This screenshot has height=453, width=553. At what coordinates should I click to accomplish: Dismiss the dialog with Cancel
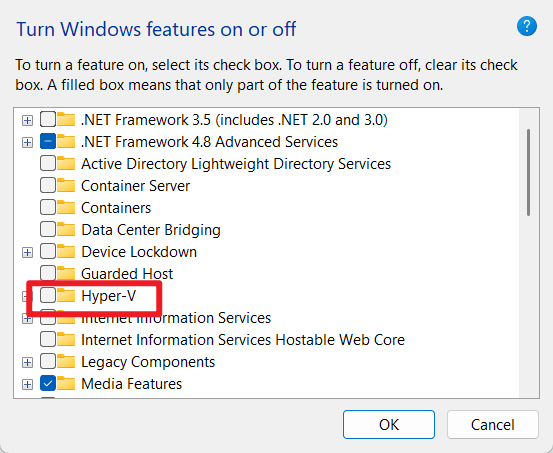tap(492, 424)
